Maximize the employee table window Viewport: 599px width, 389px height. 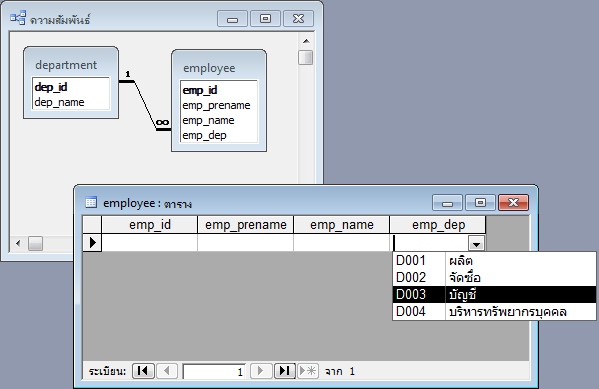pyautogui.click(x=481, y=203)
